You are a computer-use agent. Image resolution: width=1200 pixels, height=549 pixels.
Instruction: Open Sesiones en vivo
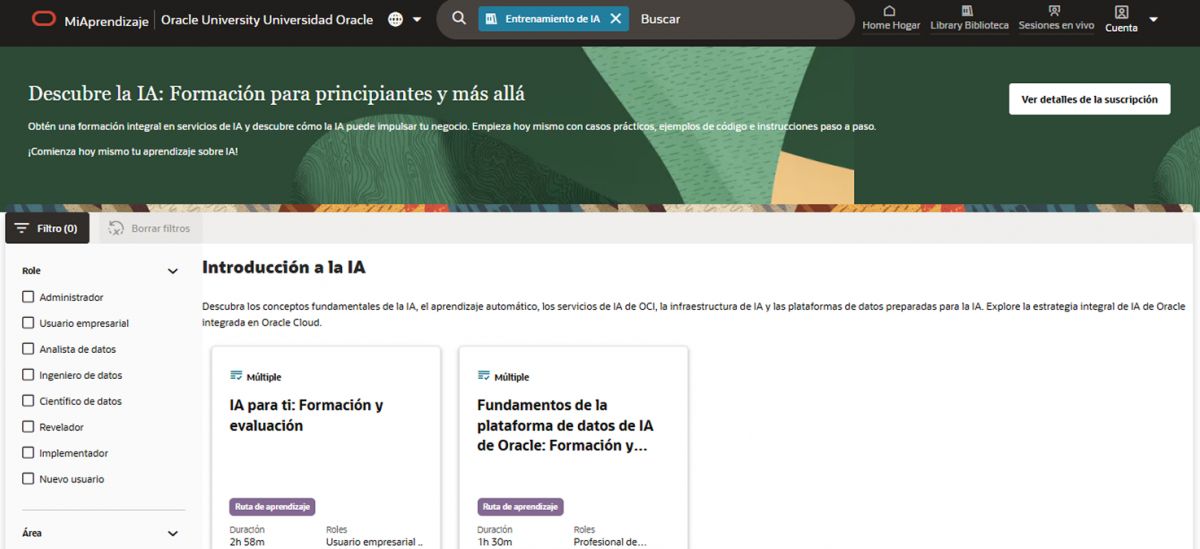(x=1056, y=18)
